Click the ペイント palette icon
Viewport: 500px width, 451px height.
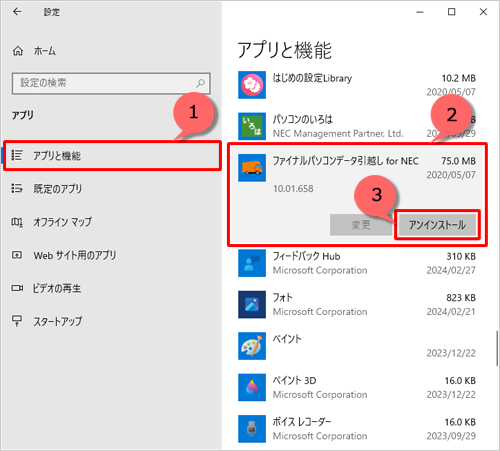coord(252,346)
